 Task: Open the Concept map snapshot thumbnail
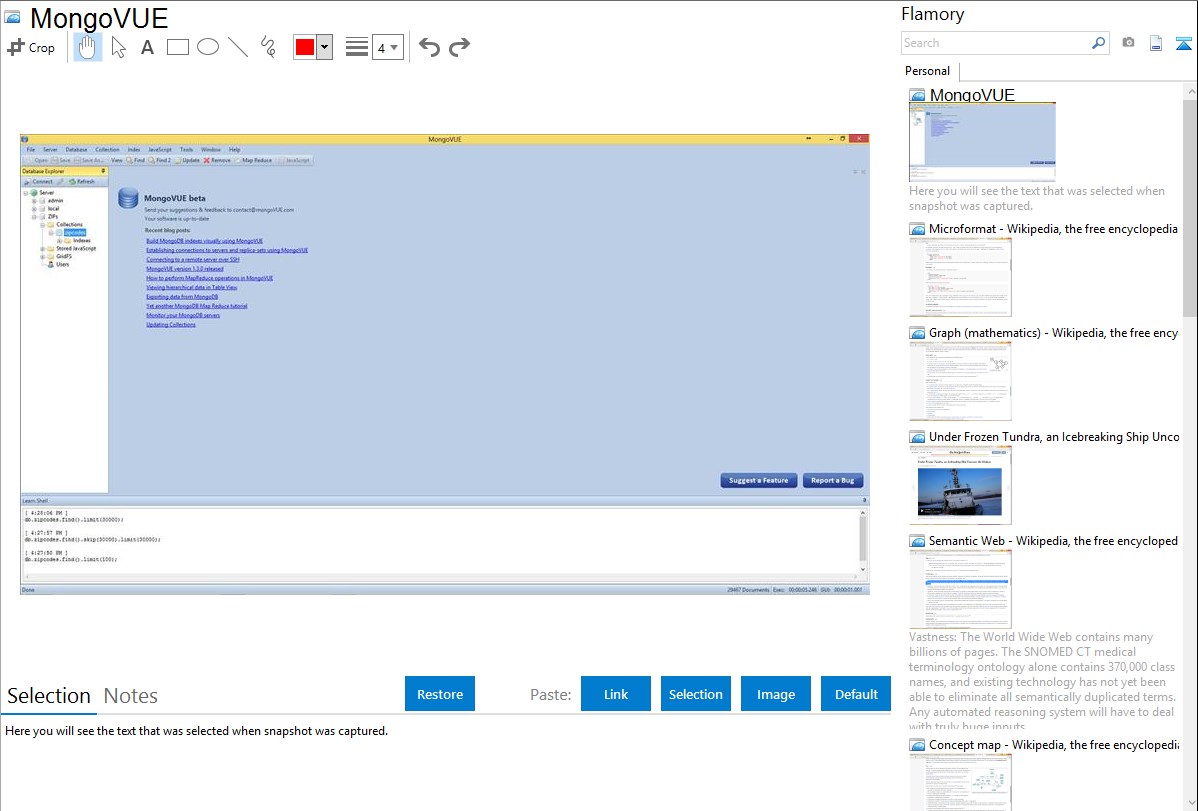click(960, 782)
